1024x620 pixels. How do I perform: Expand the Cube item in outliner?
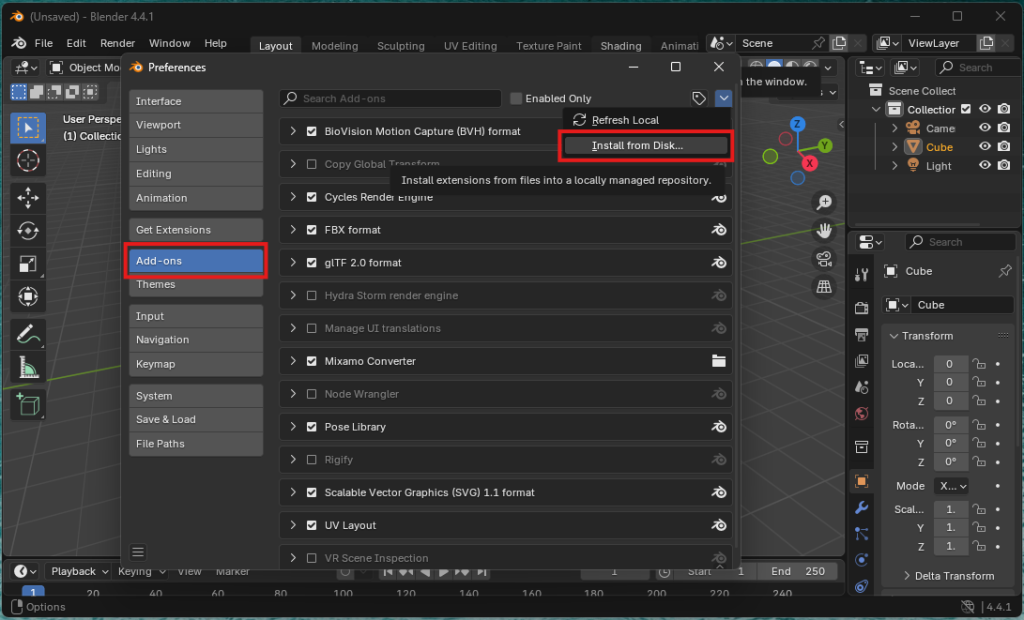tap(895, 147)
